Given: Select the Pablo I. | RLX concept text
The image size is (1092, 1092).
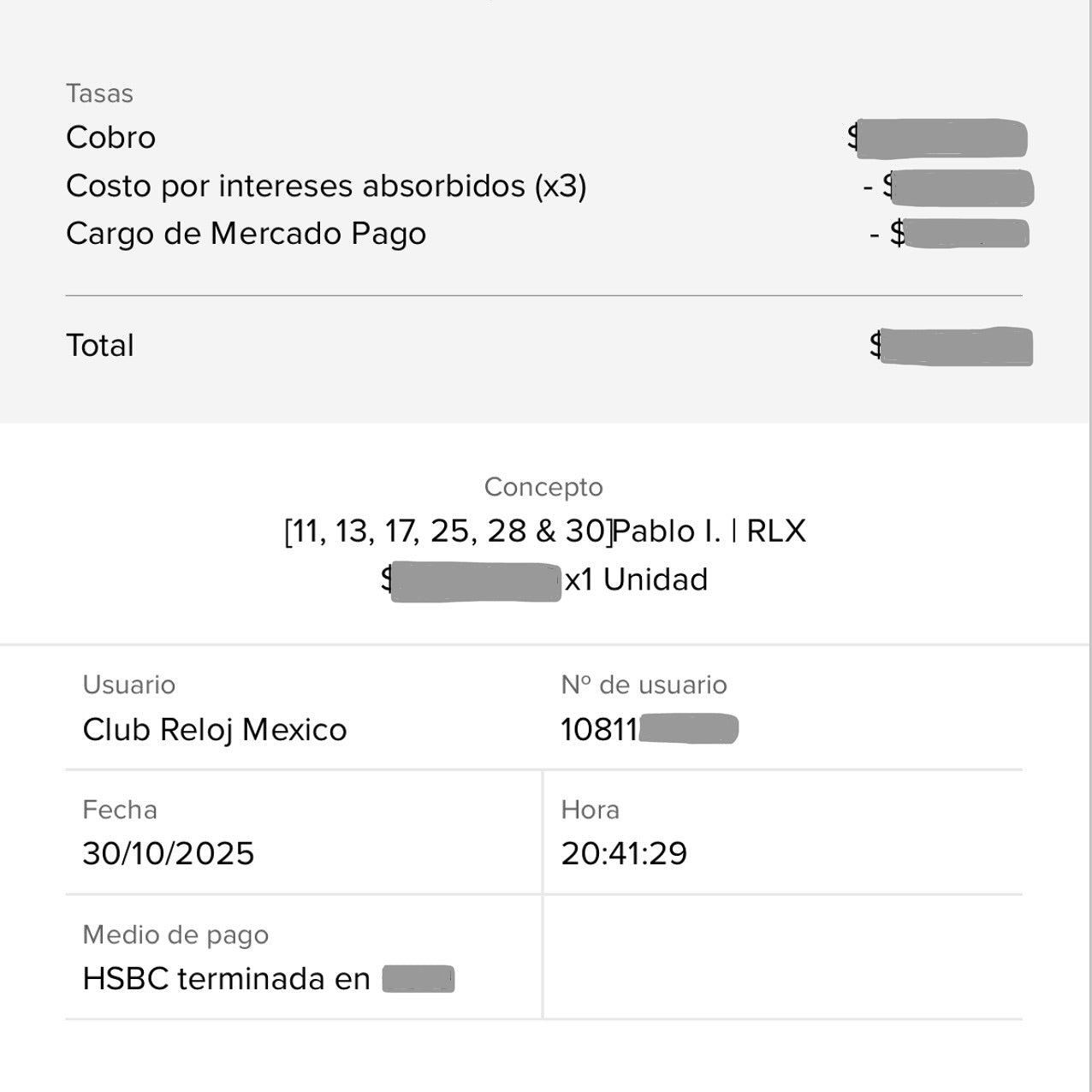Looking at the screenshot, I should coord(709,531).
